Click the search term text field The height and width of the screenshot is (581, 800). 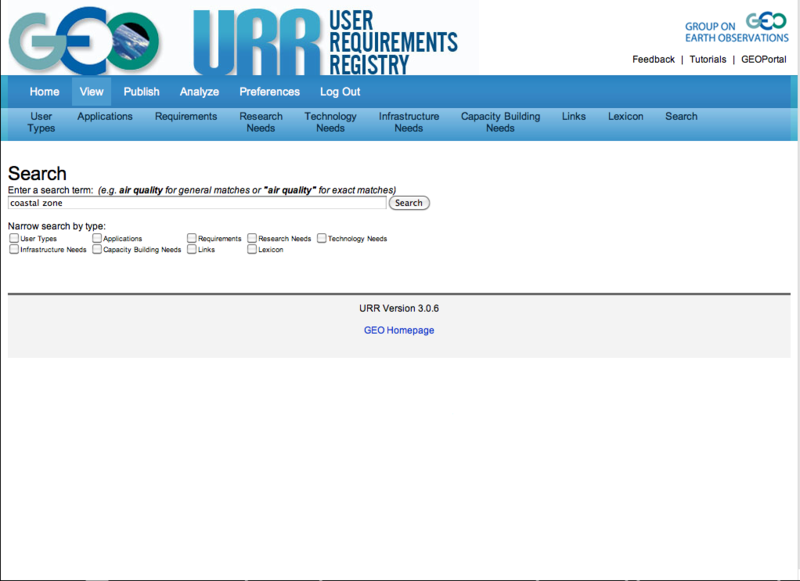tap(197, 203)
